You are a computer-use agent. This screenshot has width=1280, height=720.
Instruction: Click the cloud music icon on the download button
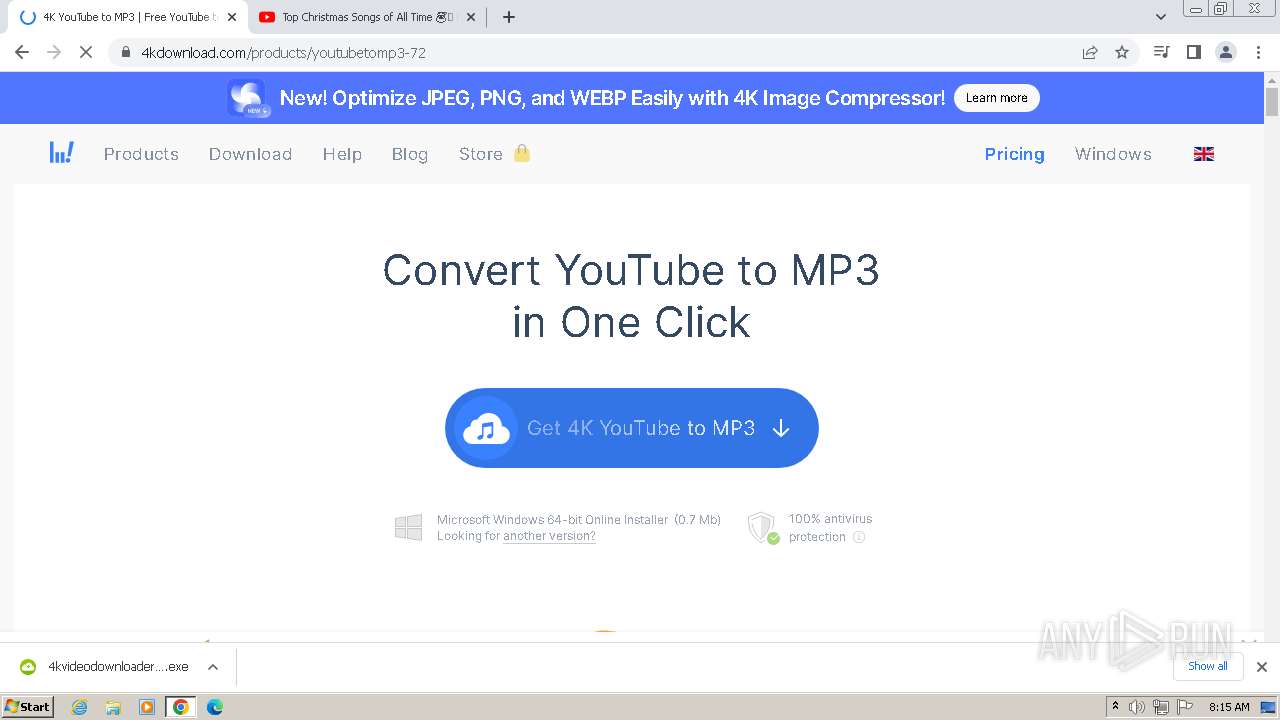click(486, 428)
